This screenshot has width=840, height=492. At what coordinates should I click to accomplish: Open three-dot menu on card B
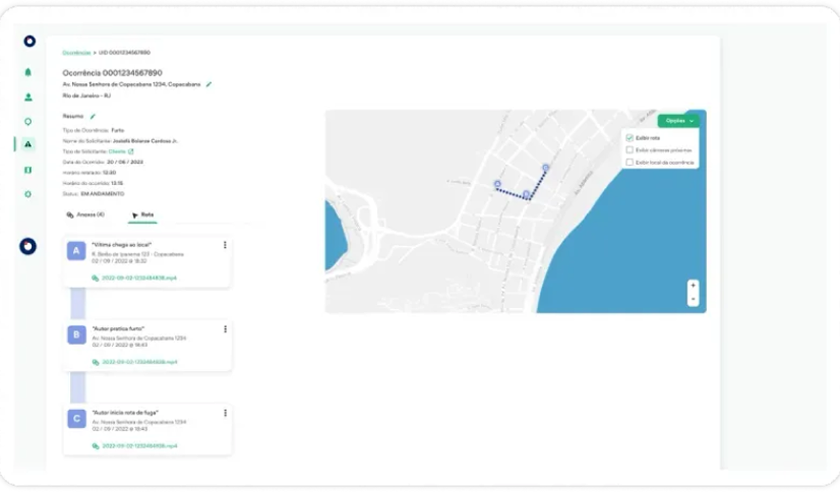click(x=225, y=329)
